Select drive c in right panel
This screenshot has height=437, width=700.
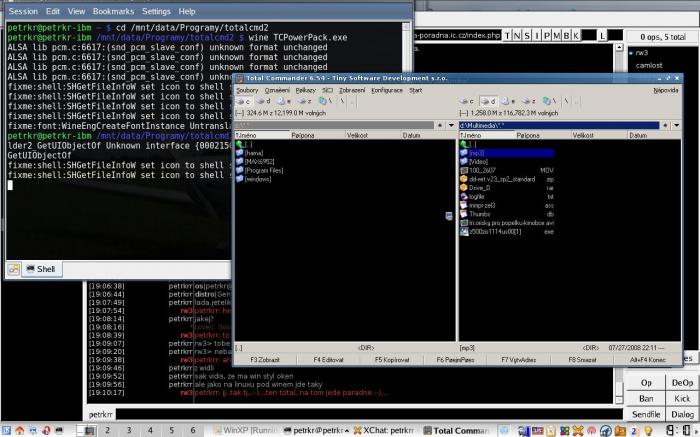[467, 101]
